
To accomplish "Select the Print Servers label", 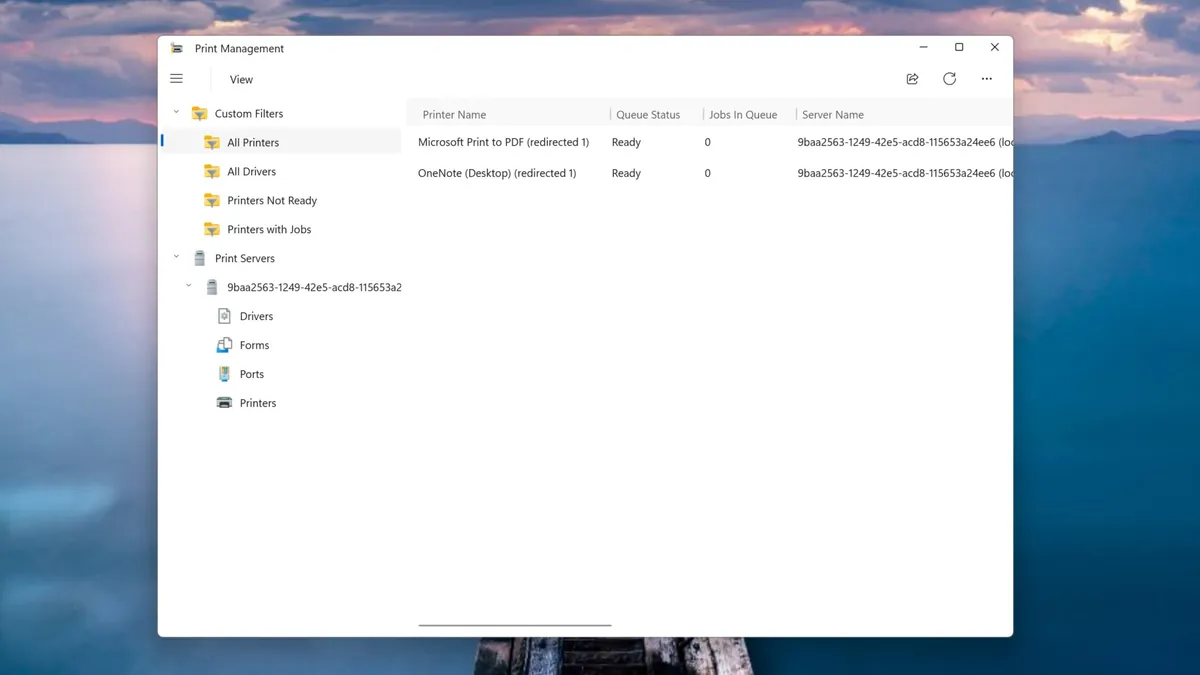I will coord(245,259).
